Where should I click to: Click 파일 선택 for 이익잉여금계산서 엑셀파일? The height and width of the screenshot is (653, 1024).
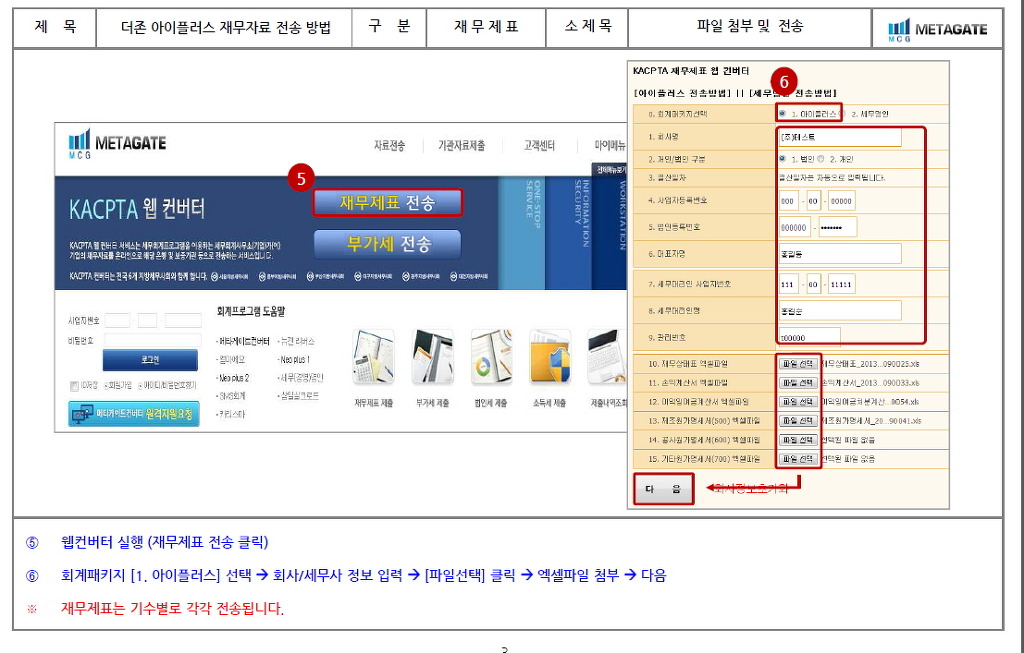tap(798, 402)
